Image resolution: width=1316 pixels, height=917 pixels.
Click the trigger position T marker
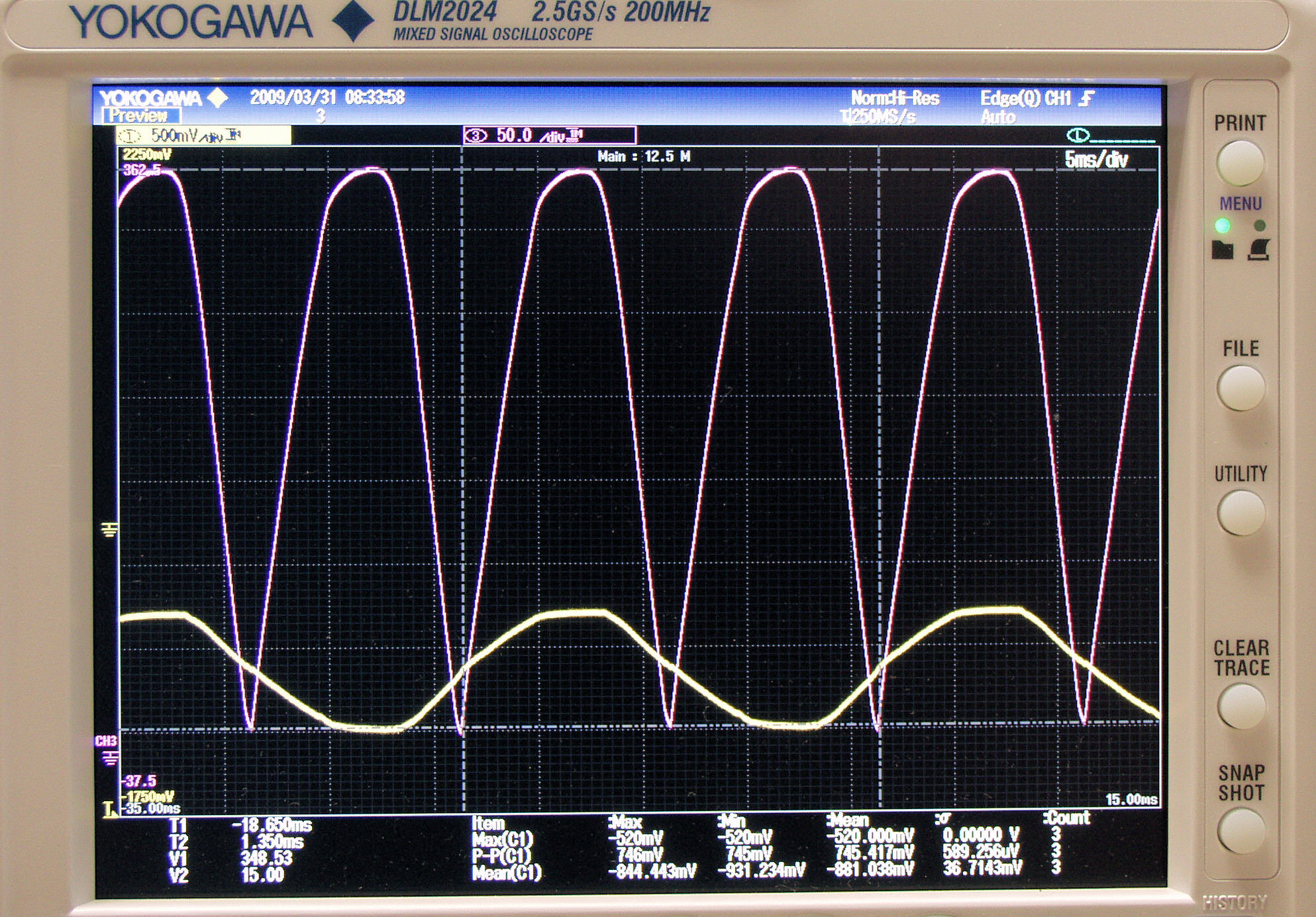click(109, 809)
